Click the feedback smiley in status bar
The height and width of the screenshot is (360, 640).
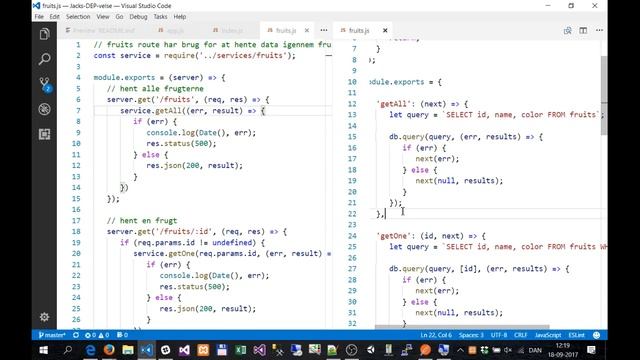tap(596, 335)
